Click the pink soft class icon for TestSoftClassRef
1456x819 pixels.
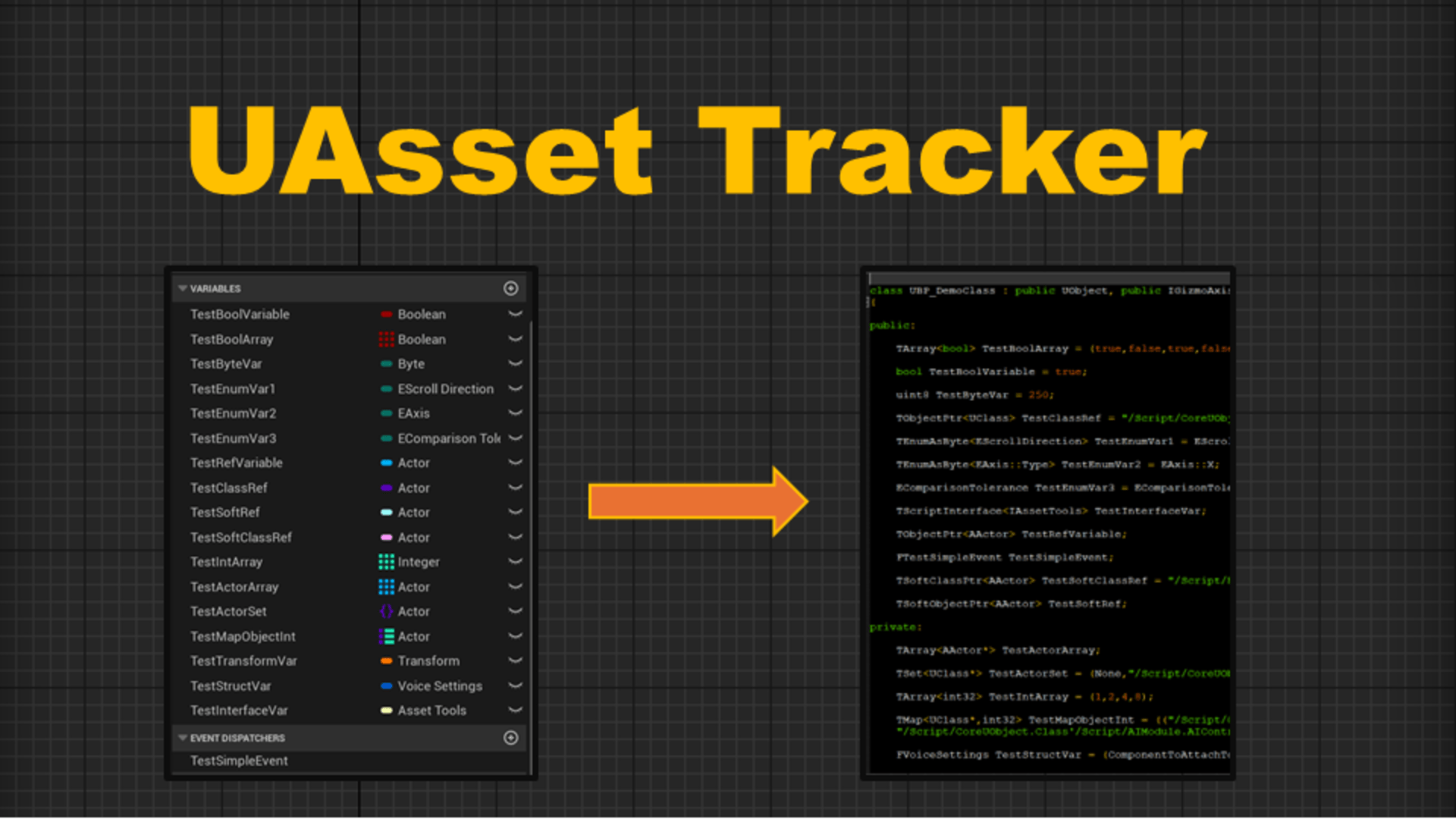point(386,537)
